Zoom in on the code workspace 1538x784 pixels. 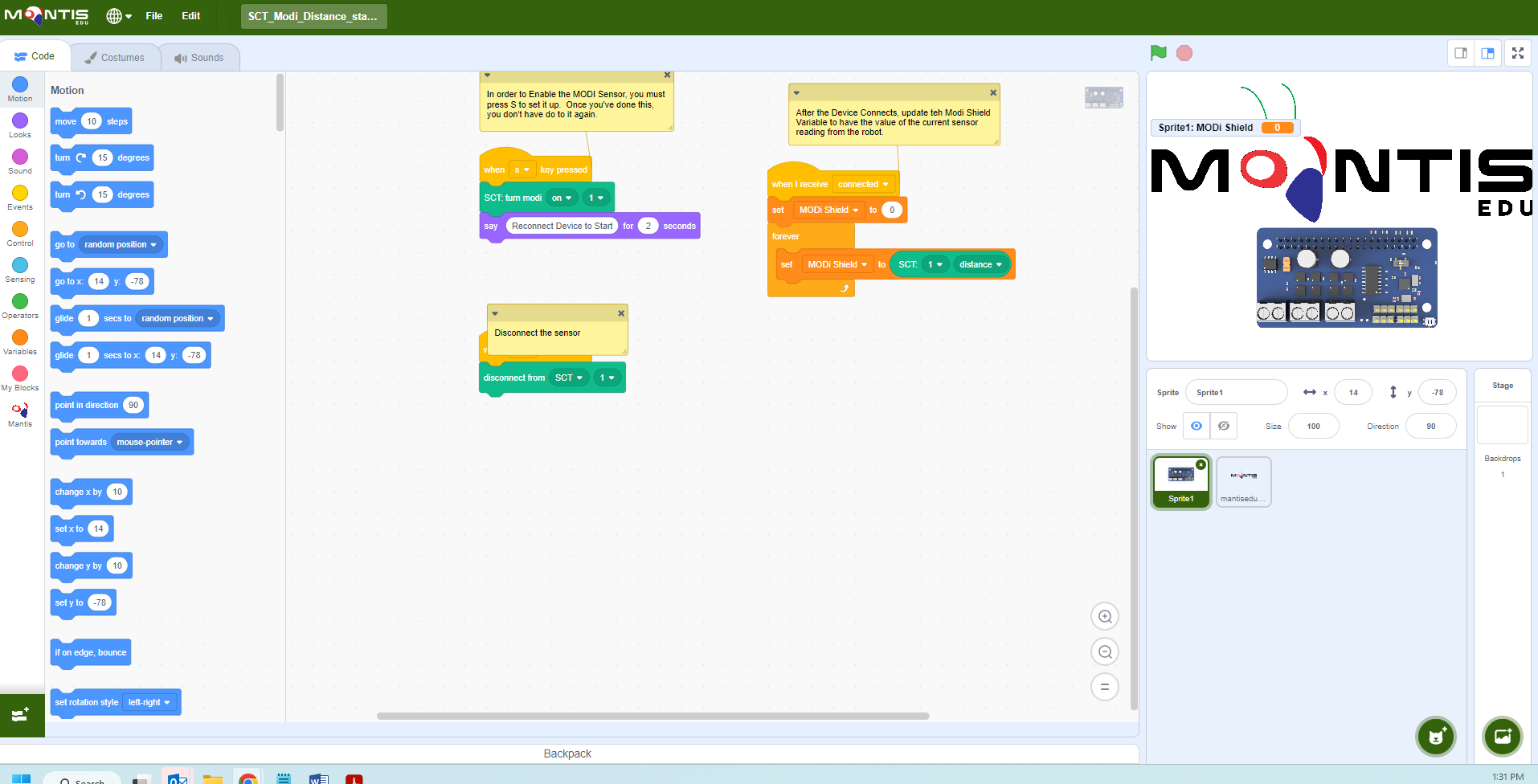pos(1105,617)
